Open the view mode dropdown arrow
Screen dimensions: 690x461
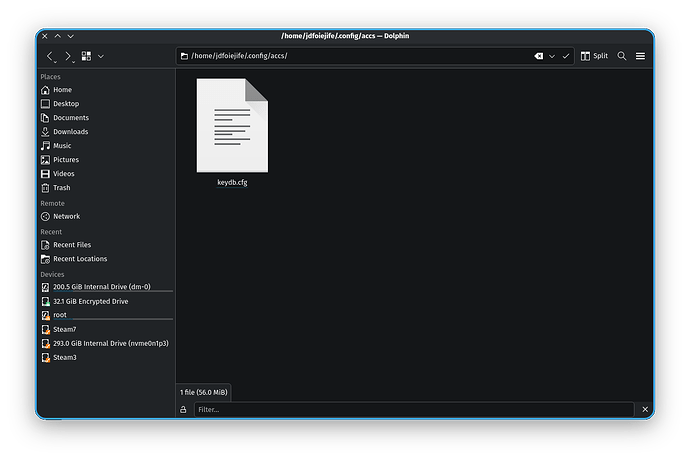point(101,56)
